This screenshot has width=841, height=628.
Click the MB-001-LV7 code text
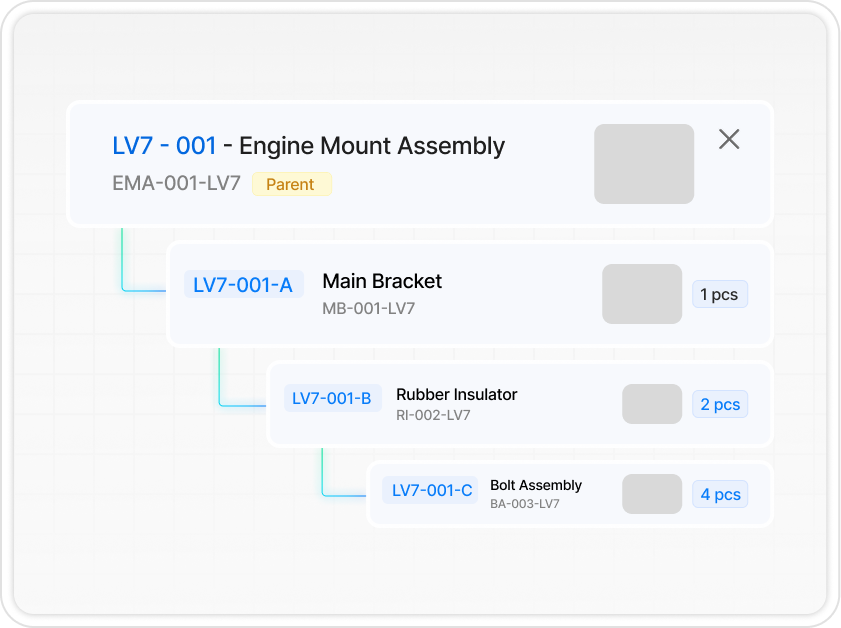pyautogui.click(x=368, y=309)
